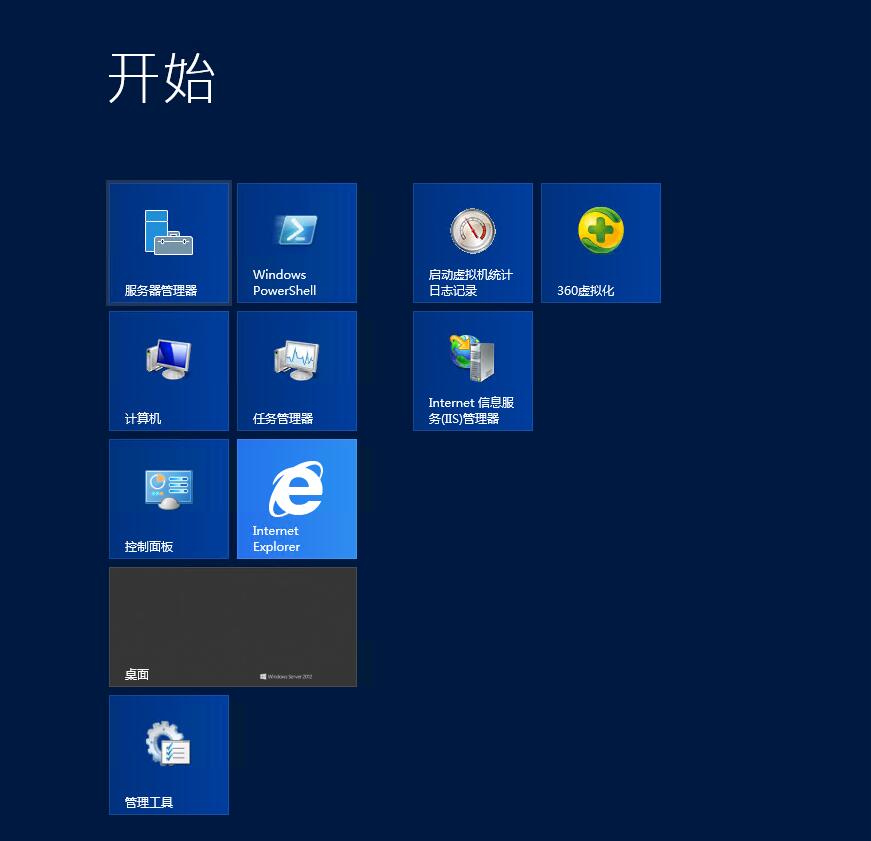This screenshot has width=871, height=841.
Task: Click the 控制面板 tile label text
Action: click(149, 547)
